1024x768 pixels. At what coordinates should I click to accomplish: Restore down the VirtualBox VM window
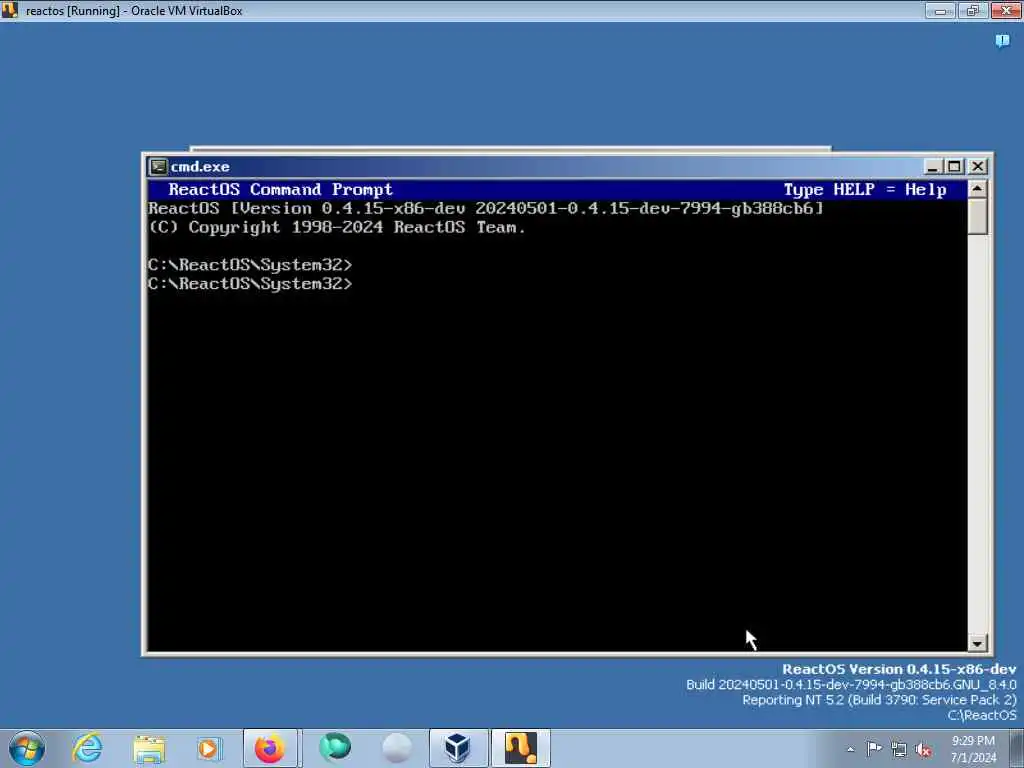973,10
